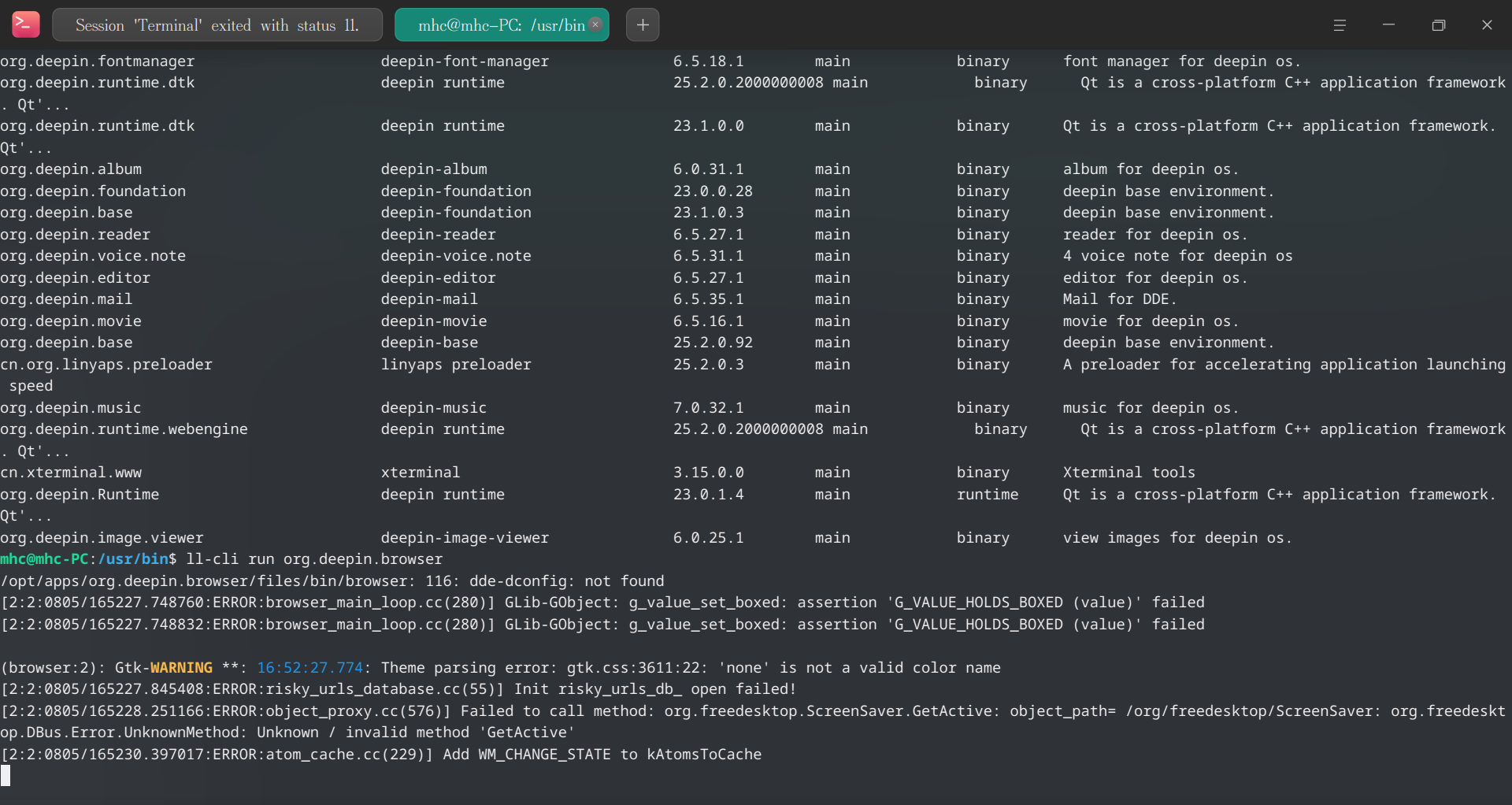The image size is (1512, 805).
Task: Click deepin-voice.note name entry
Action: point(456,256)
